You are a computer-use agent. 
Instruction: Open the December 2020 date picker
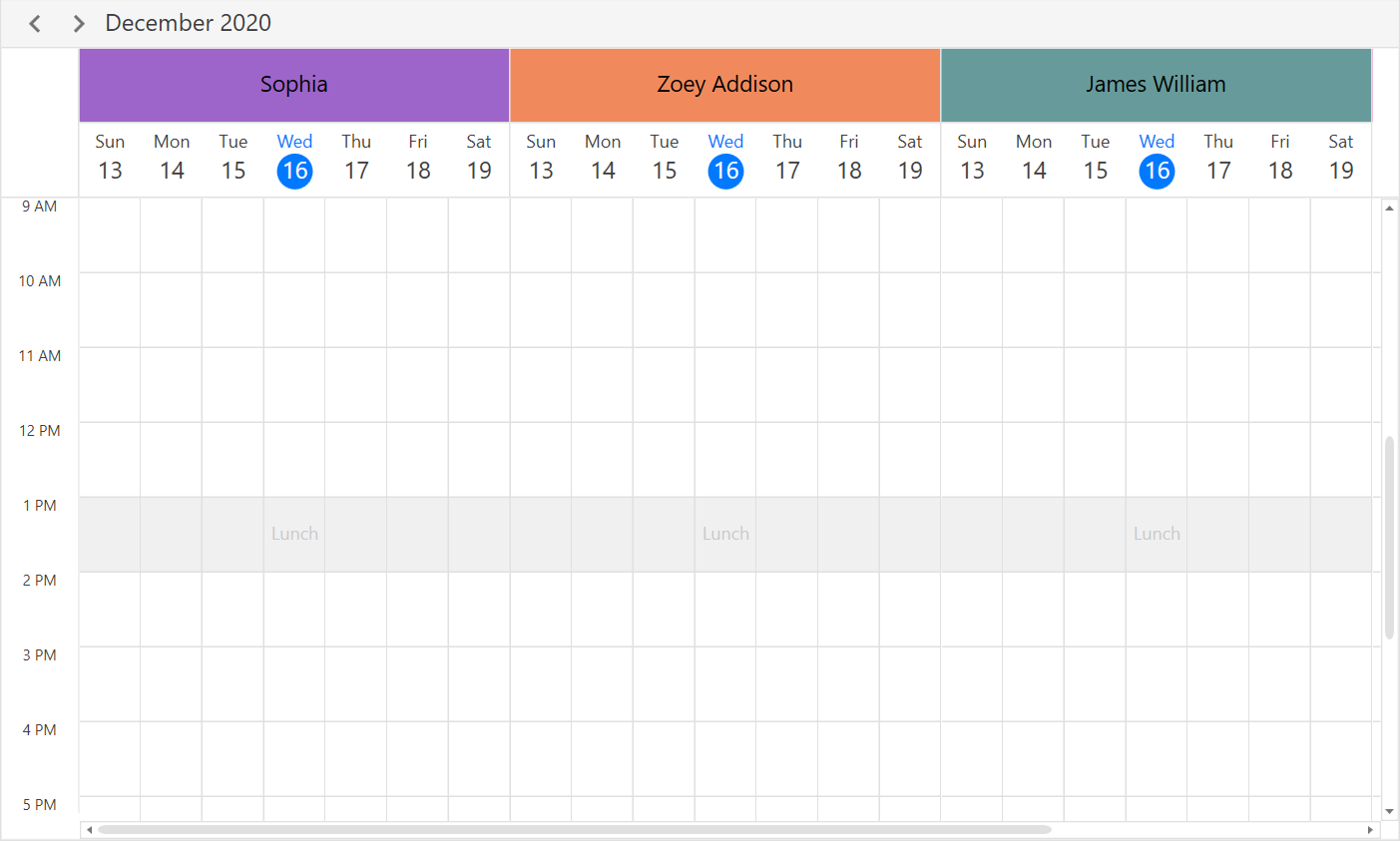[x=189, y=23]
